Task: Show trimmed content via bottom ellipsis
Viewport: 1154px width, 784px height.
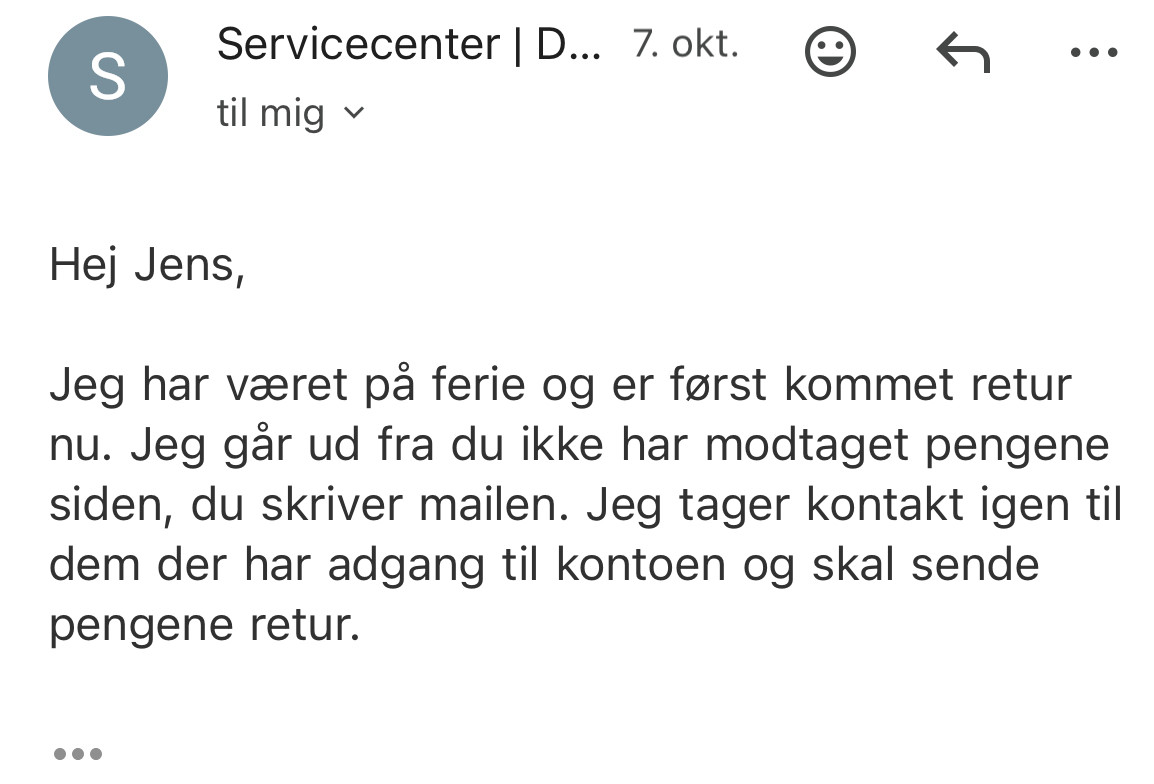Action: pos(77,753)
